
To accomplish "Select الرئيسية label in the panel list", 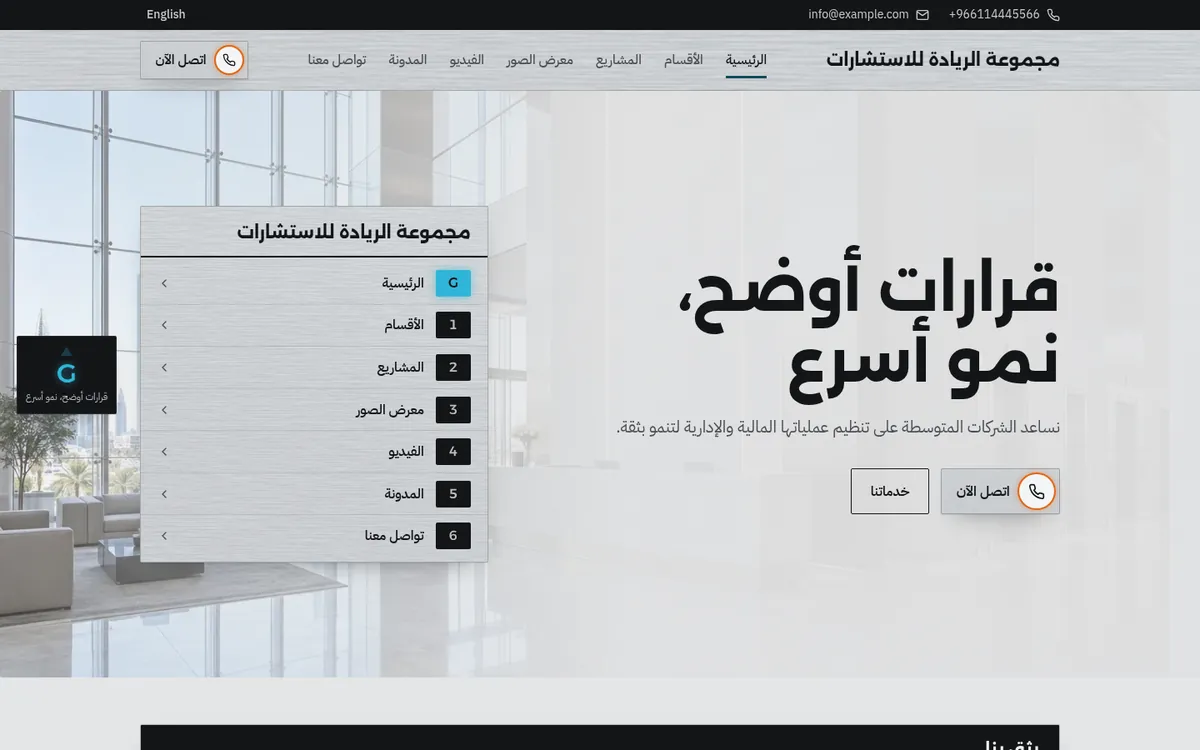I will click(x=403, y=283).
